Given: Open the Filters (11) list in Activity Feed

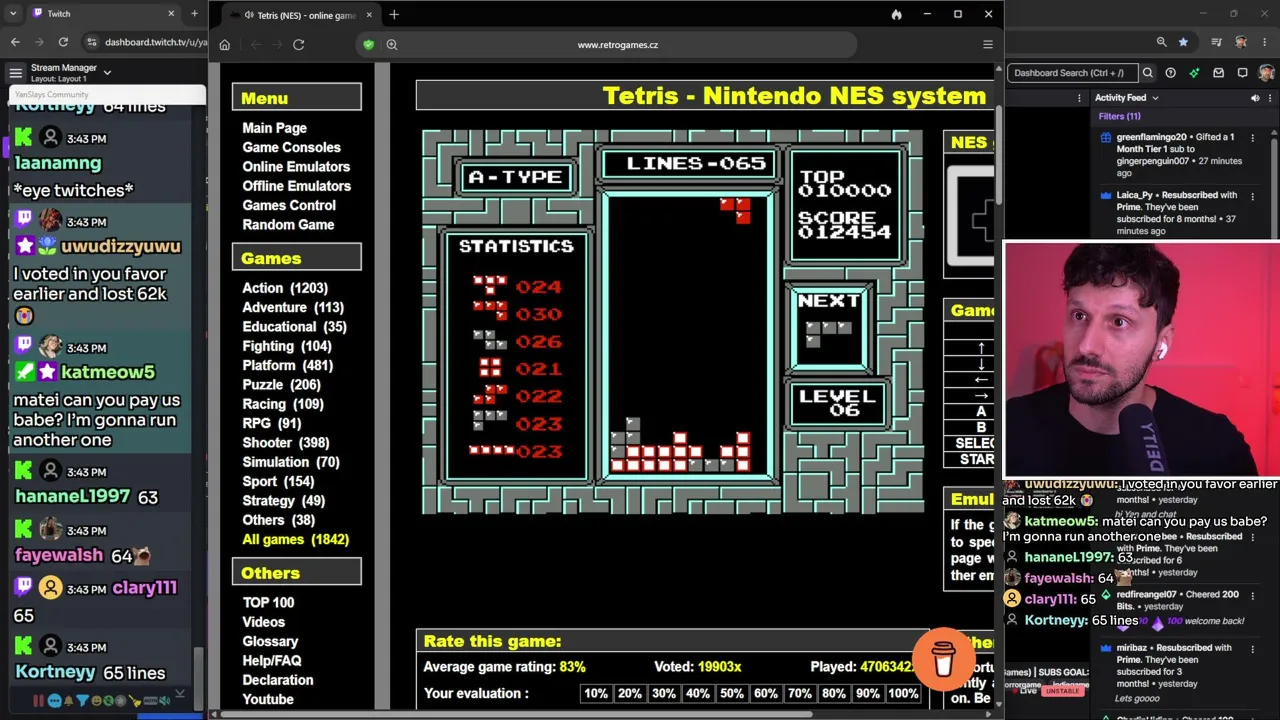Looking at the screenshot, I should coord(1119,116).
